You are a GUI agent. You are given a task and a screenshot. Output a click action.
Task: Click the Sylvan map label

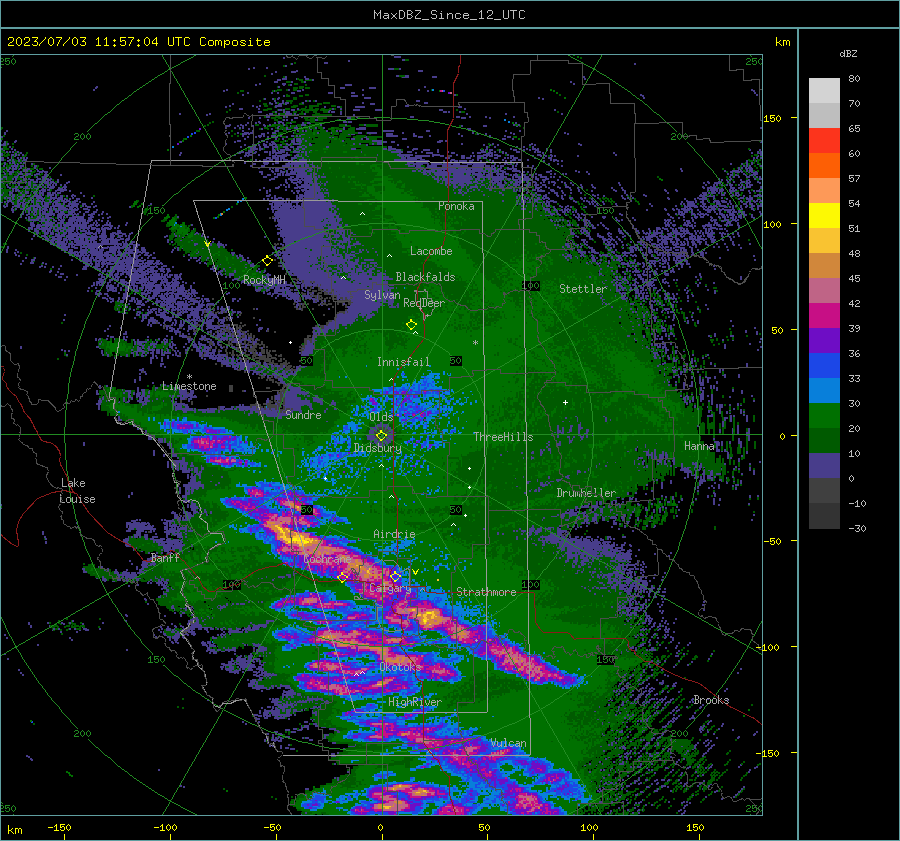pos(382,295)
